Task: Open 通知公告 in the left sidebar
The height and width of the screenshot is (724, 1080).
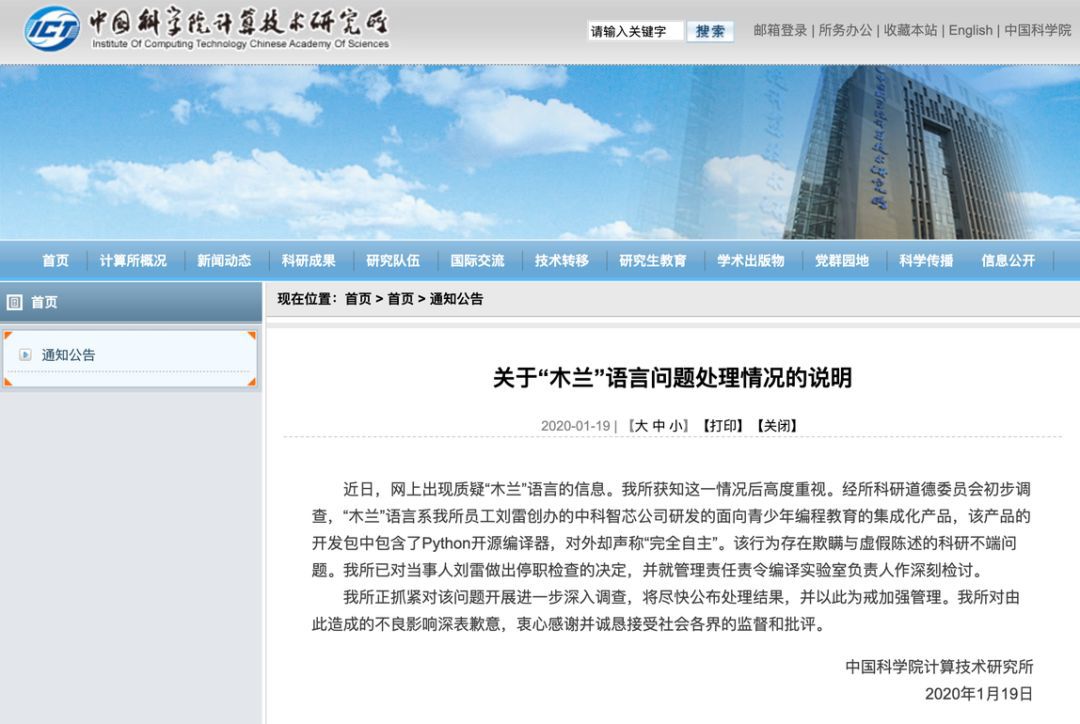Action: [x=68, y=355]
